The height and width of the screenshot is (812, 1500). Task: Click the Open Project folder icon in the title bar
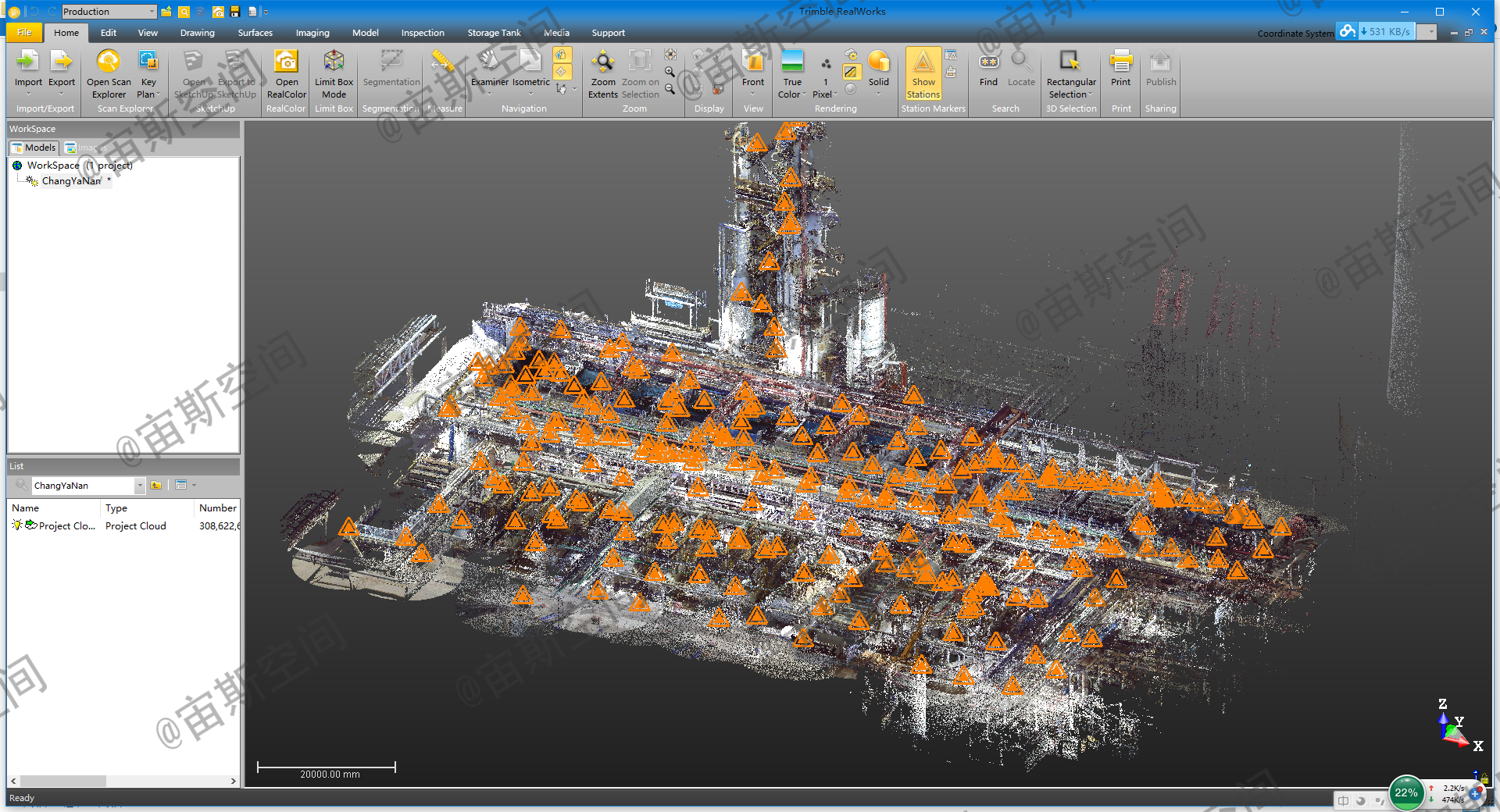[x=166, y=12]
